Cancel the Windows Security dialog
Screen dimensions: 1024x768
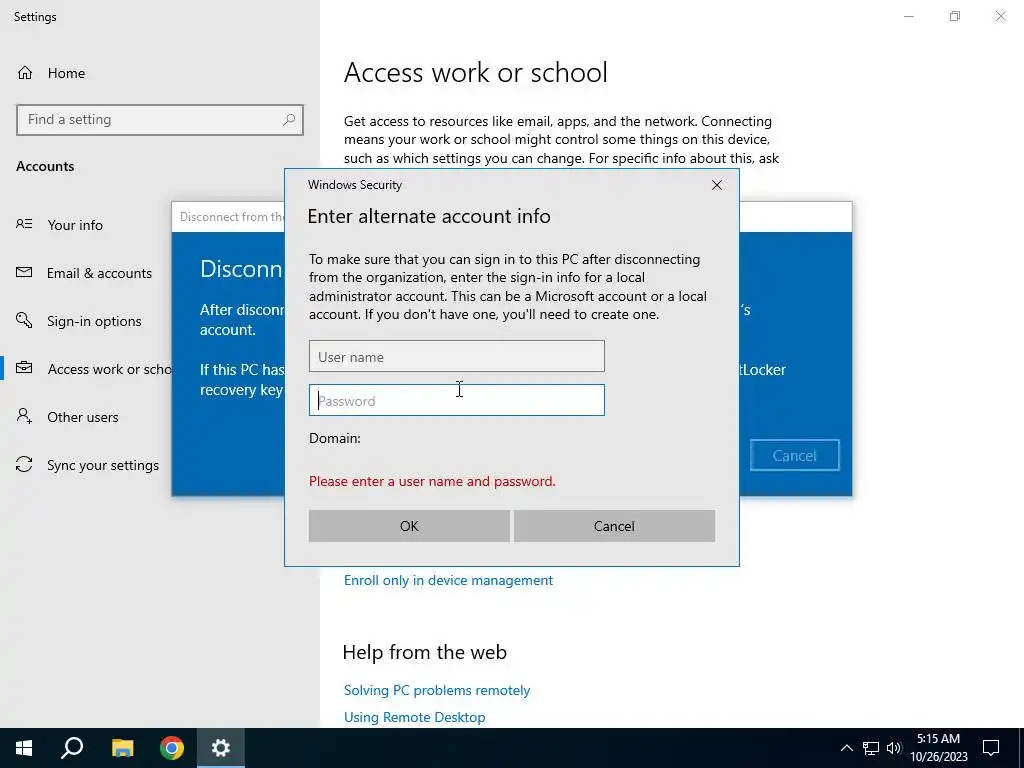pyautogui.click(x=614, y=526)
